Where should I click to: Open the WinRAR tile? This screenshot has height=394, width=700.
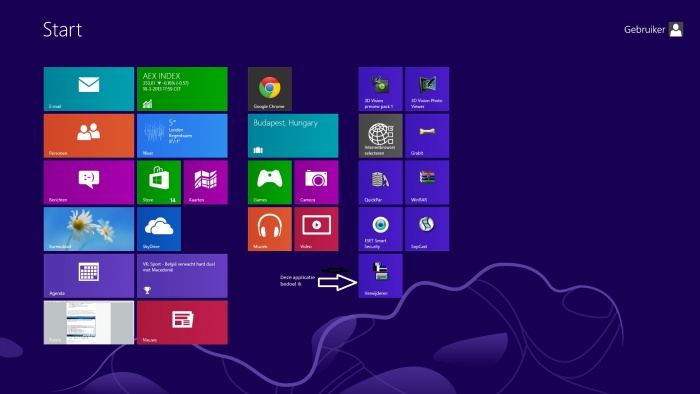click(x=427, y=182)
